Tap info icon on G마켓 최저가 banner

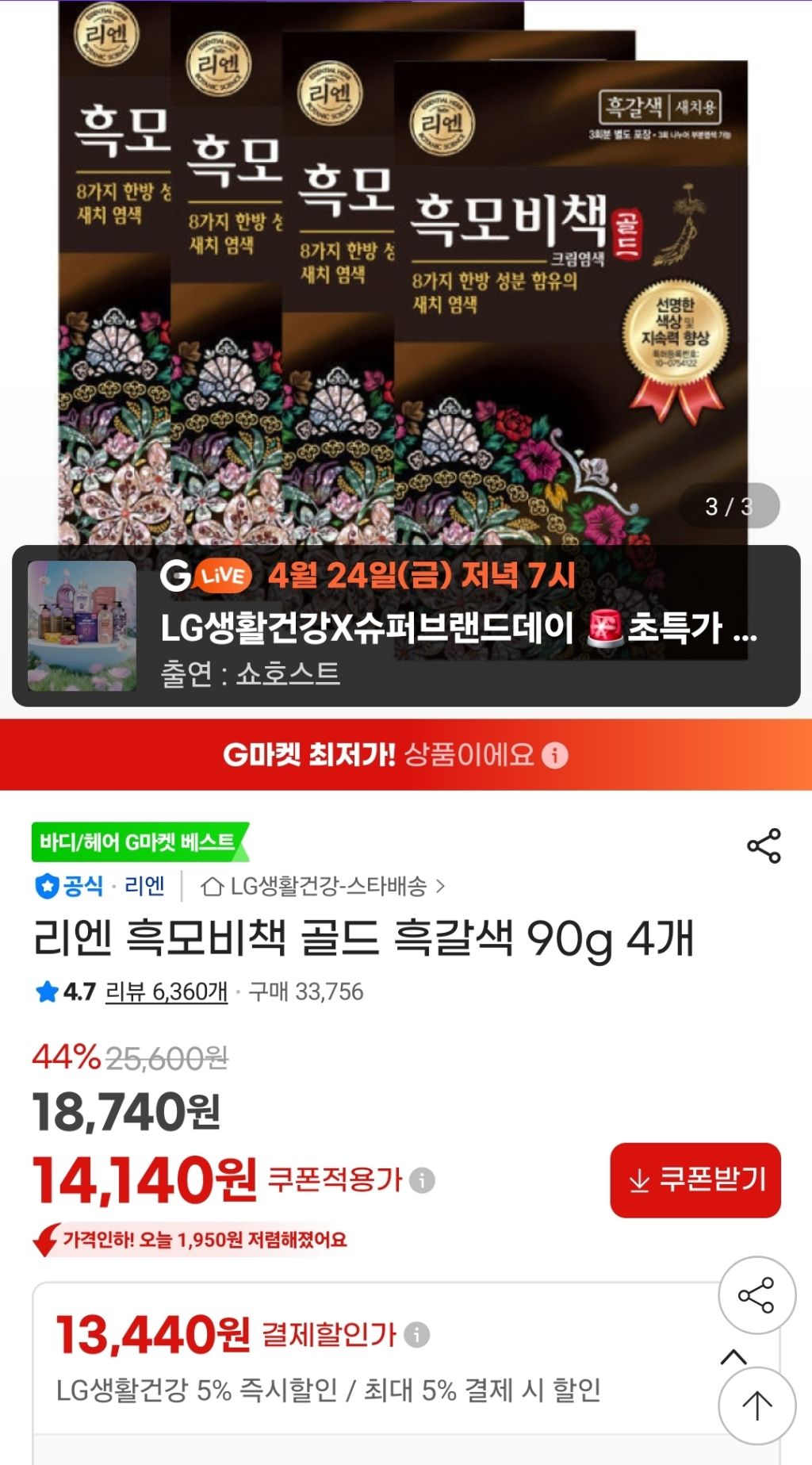pos(555,755)
